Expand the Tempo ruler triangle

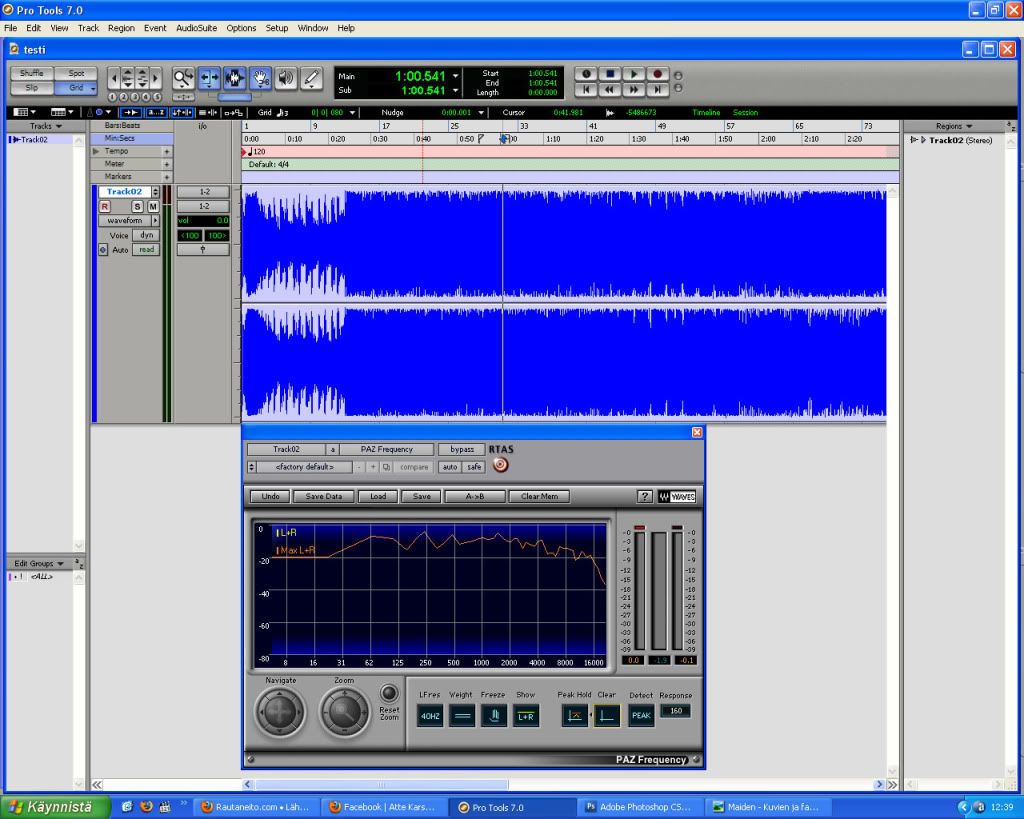point(96,151)
